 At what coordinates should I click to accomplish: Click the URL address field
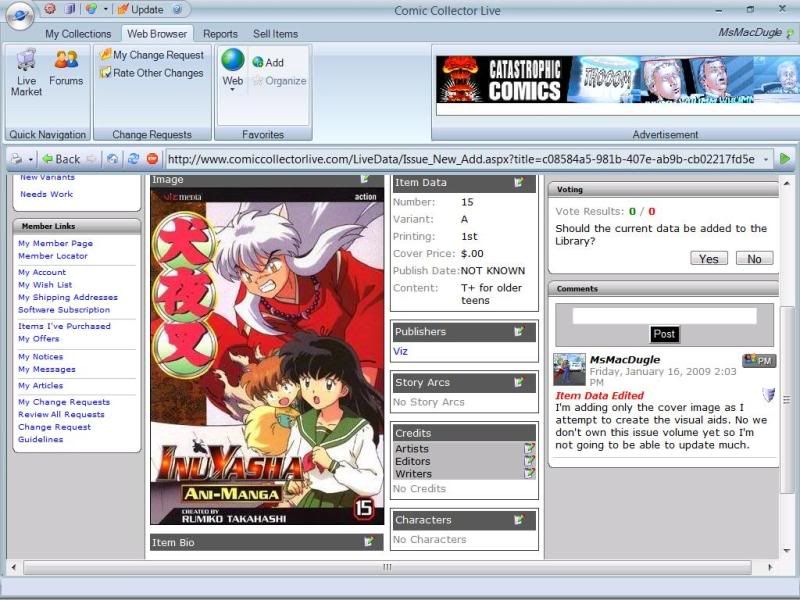pyautogui.click(x=462, y=159)
